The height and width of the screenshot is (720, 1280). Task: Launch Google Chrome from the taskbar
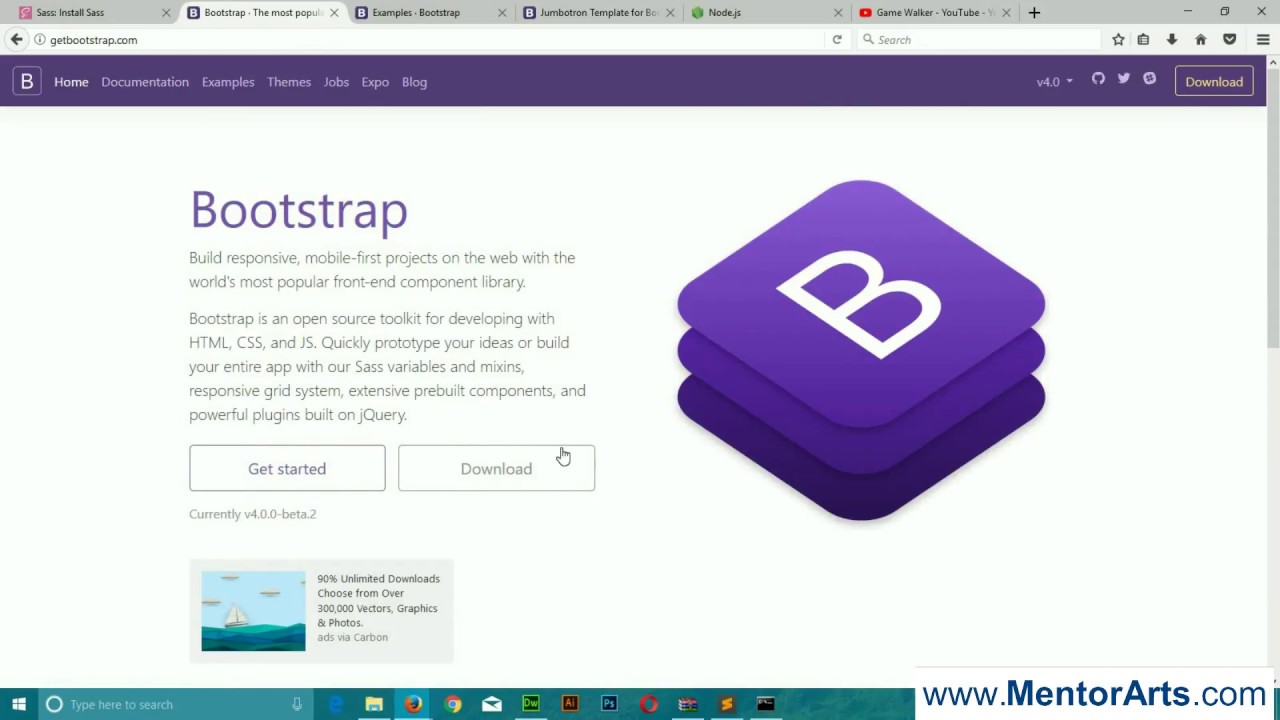pyautogui.click(x=453, y=704)
